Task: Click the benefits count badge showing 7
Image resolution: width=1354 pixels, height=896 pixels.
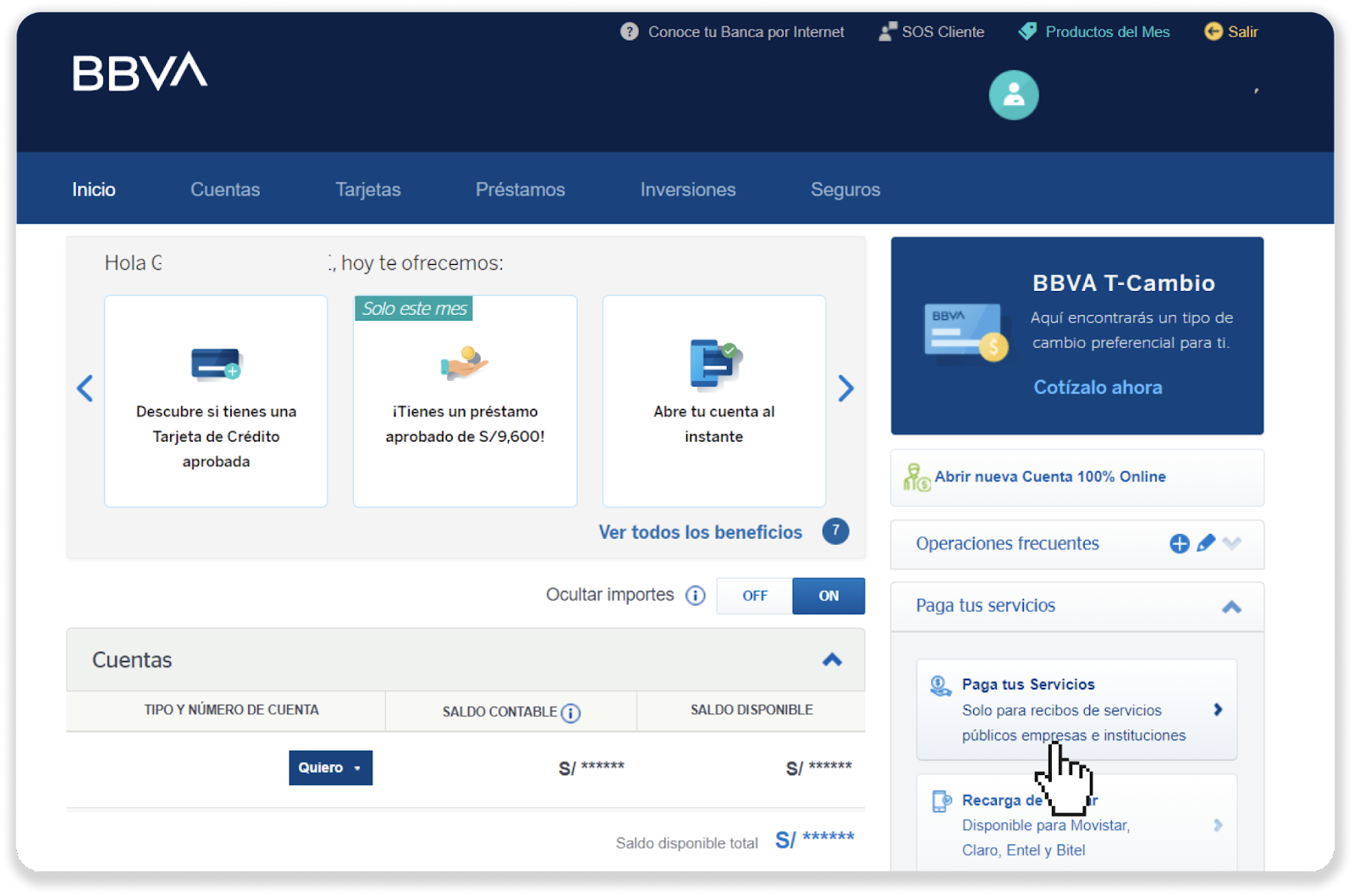Action: pos(835,531)
